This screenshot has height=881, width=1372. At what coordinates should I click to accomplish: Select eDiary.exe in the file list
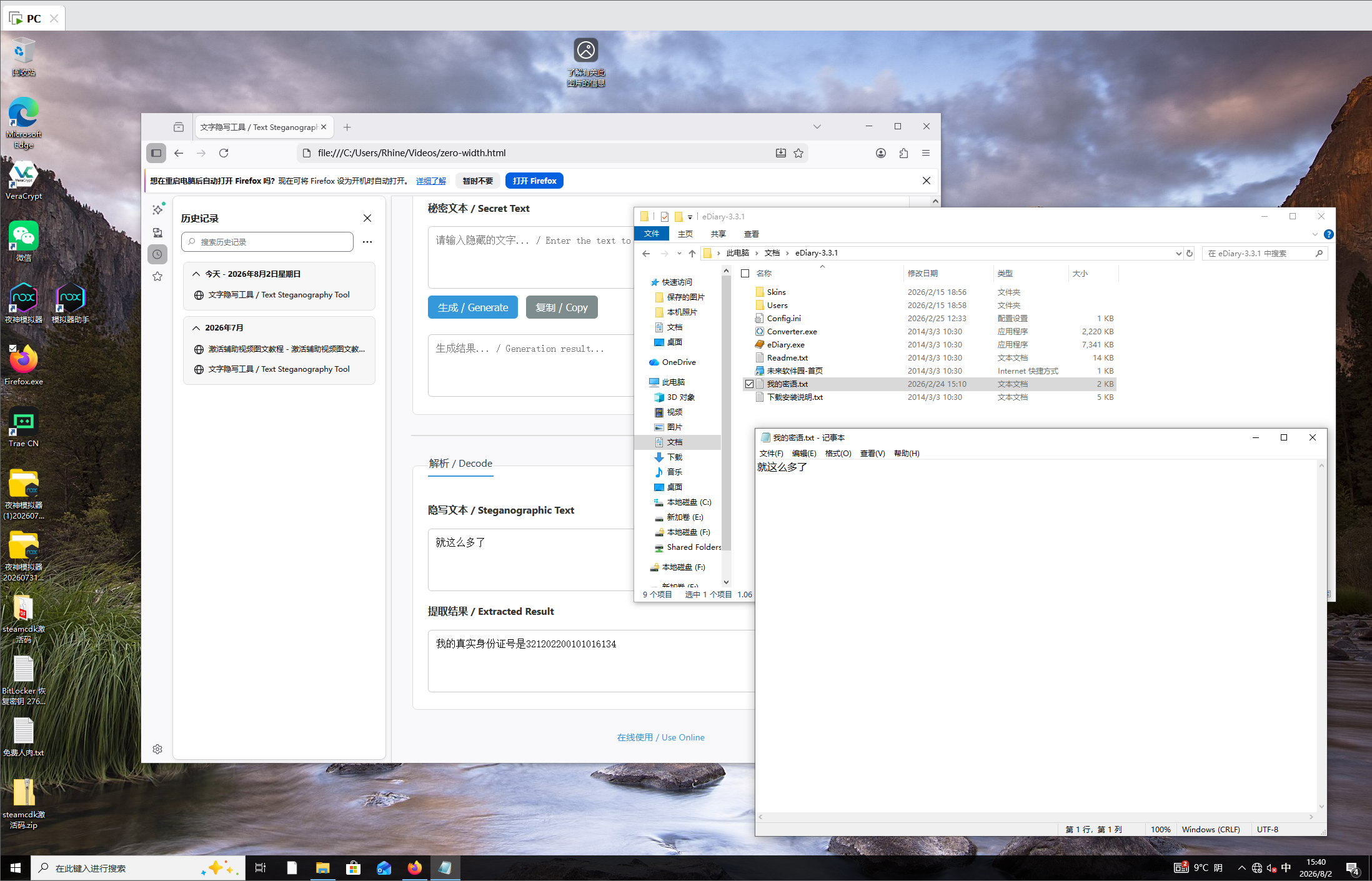[785, 345]
